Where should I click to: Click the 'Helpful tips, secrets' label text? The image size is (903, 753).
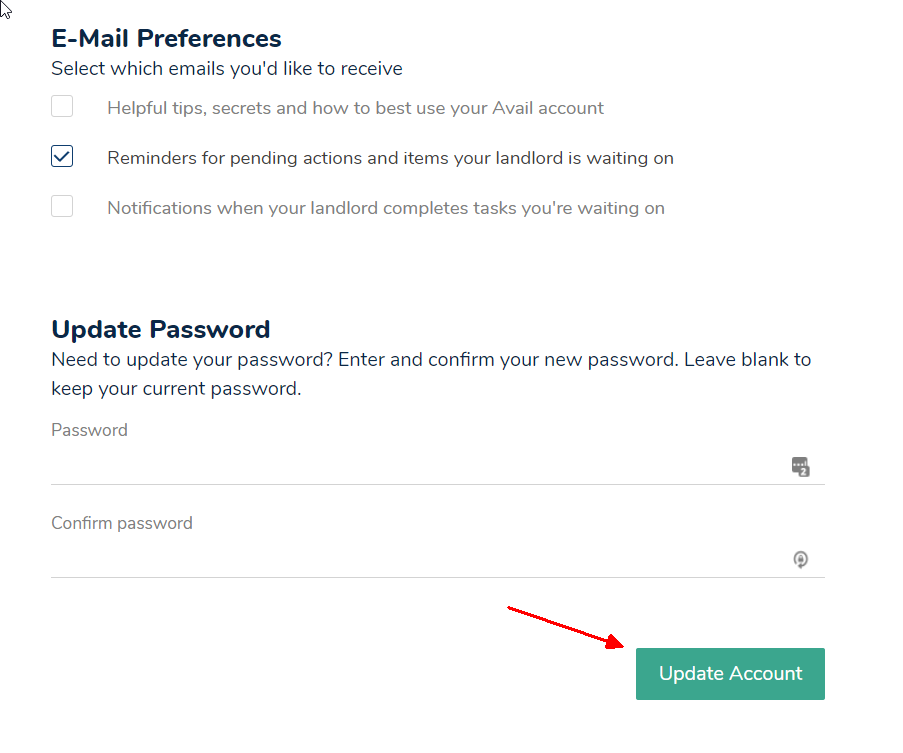(x=355, y=108)
